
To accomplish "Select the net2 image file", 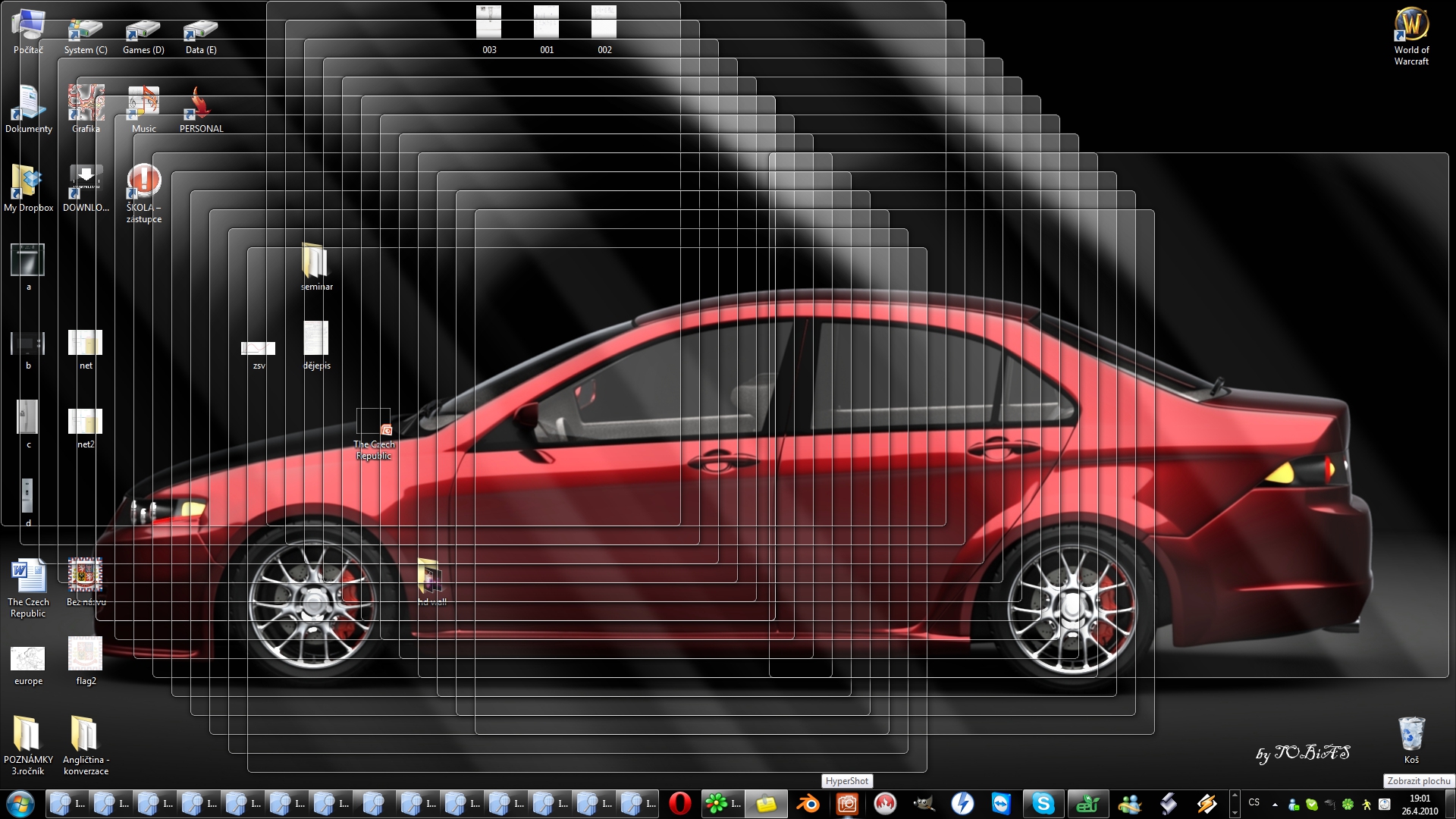I will [x=86, y=428].
